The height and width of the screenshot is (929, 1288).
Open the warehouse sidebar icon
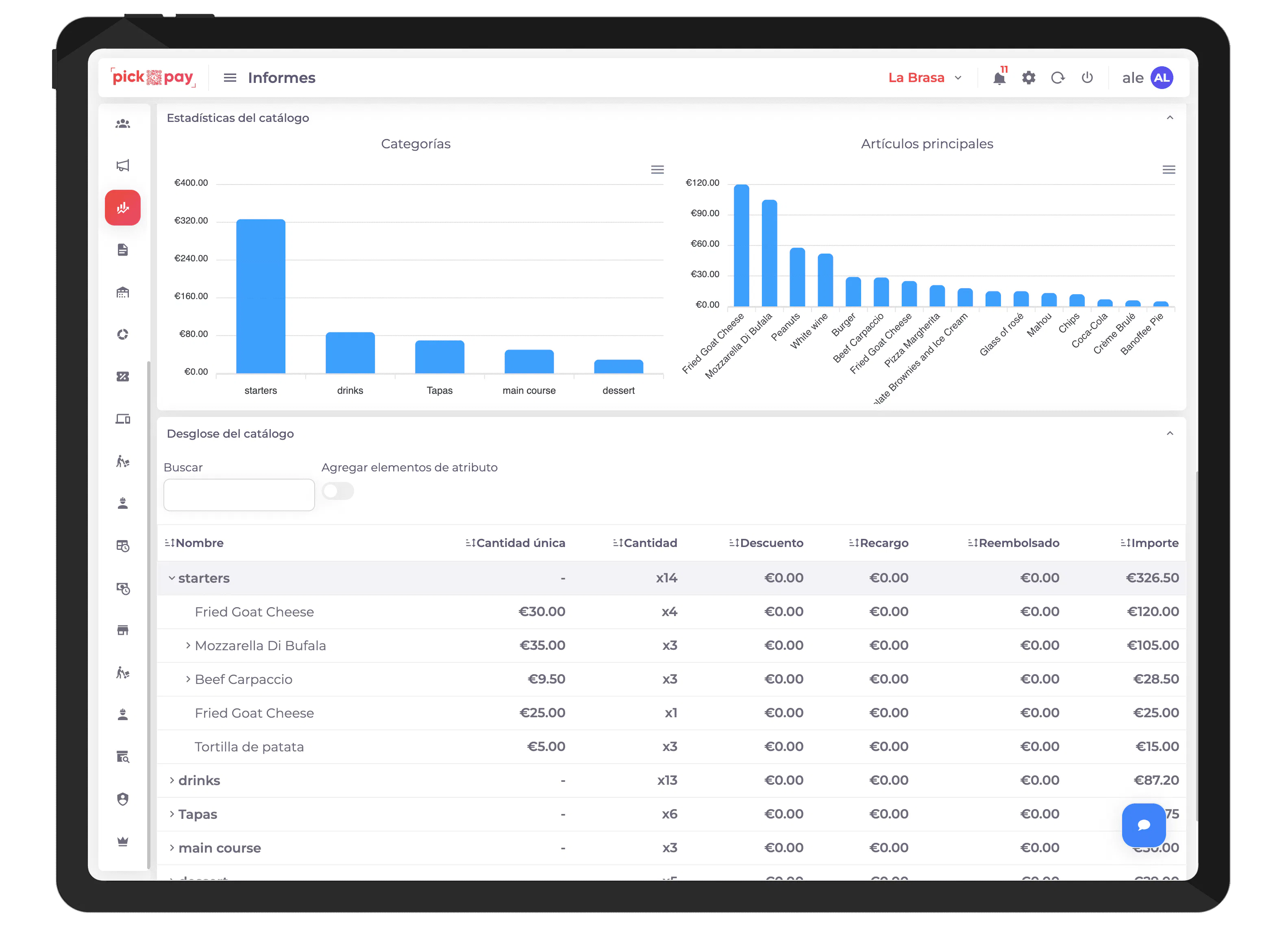tap(123, 292)
